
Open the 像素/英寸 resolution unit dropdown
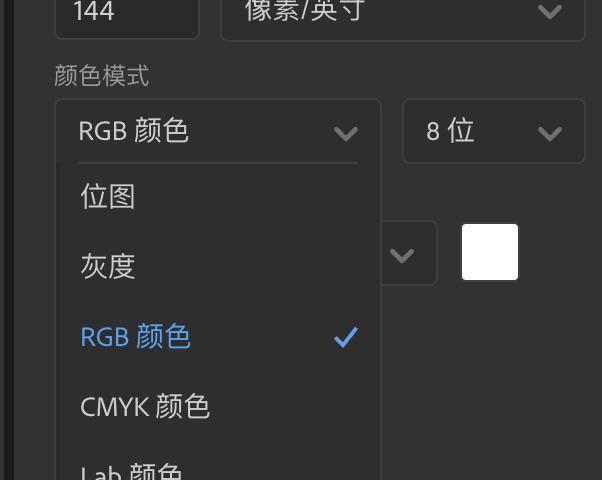coord(403,17)
